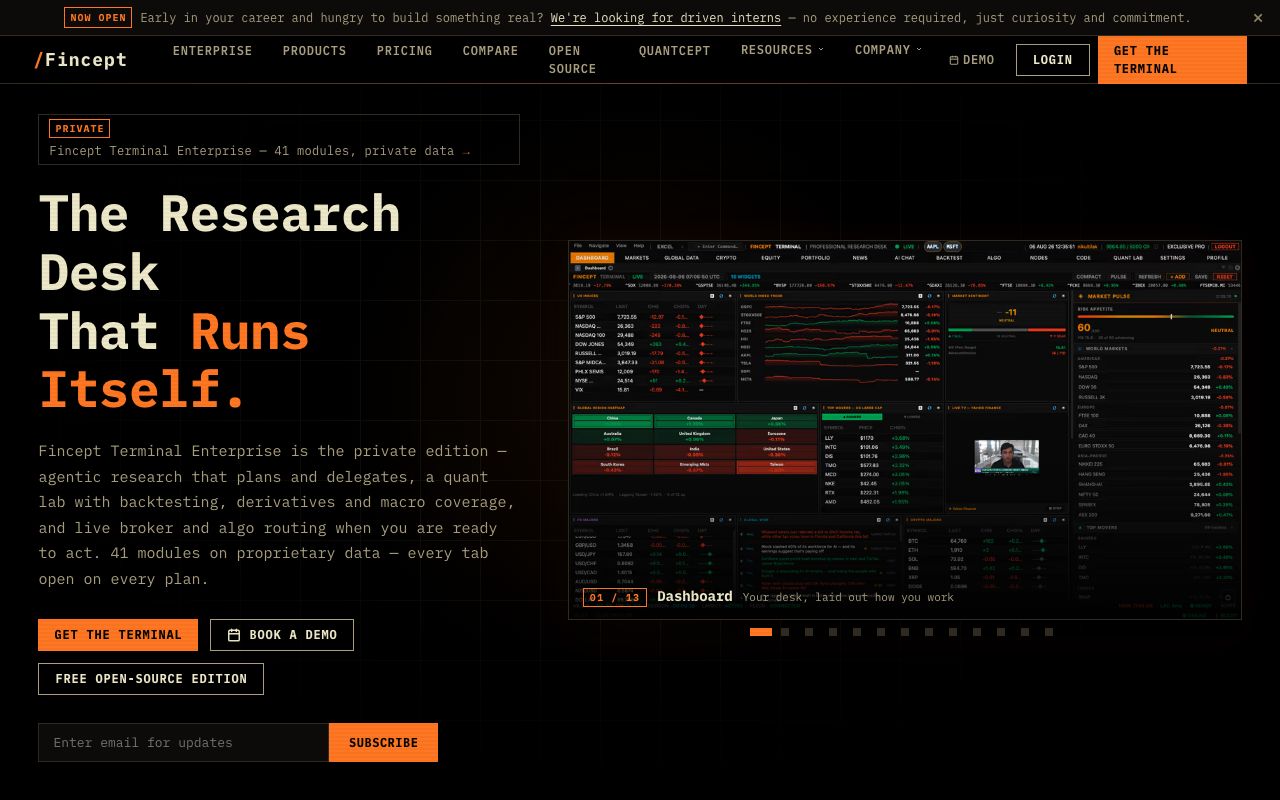
Task: Open the Enterprise nav item
Action: pos(213,51)
